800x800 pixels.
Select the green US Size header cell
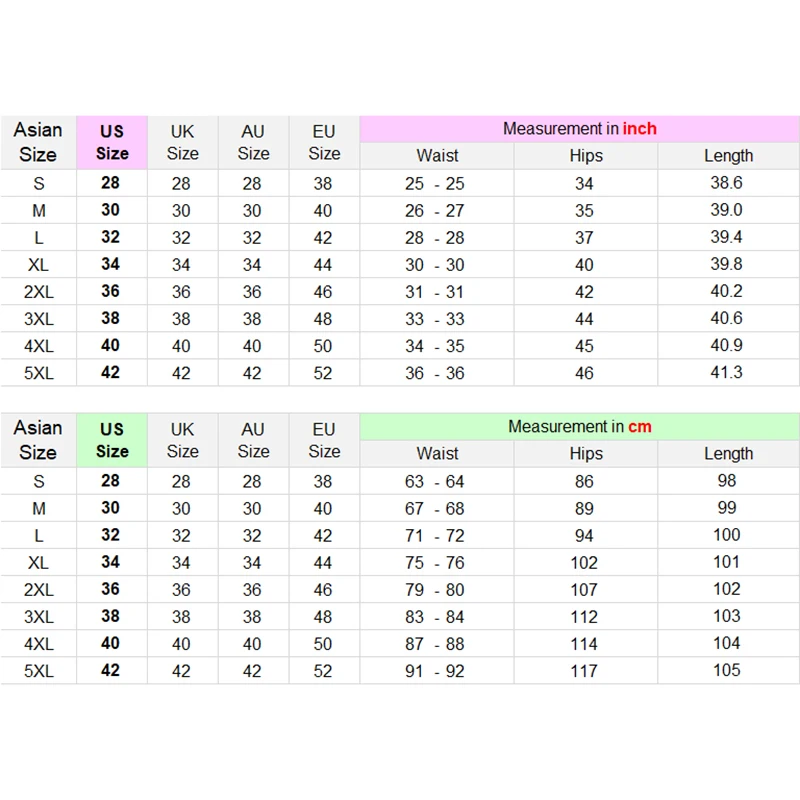[112, 440]
